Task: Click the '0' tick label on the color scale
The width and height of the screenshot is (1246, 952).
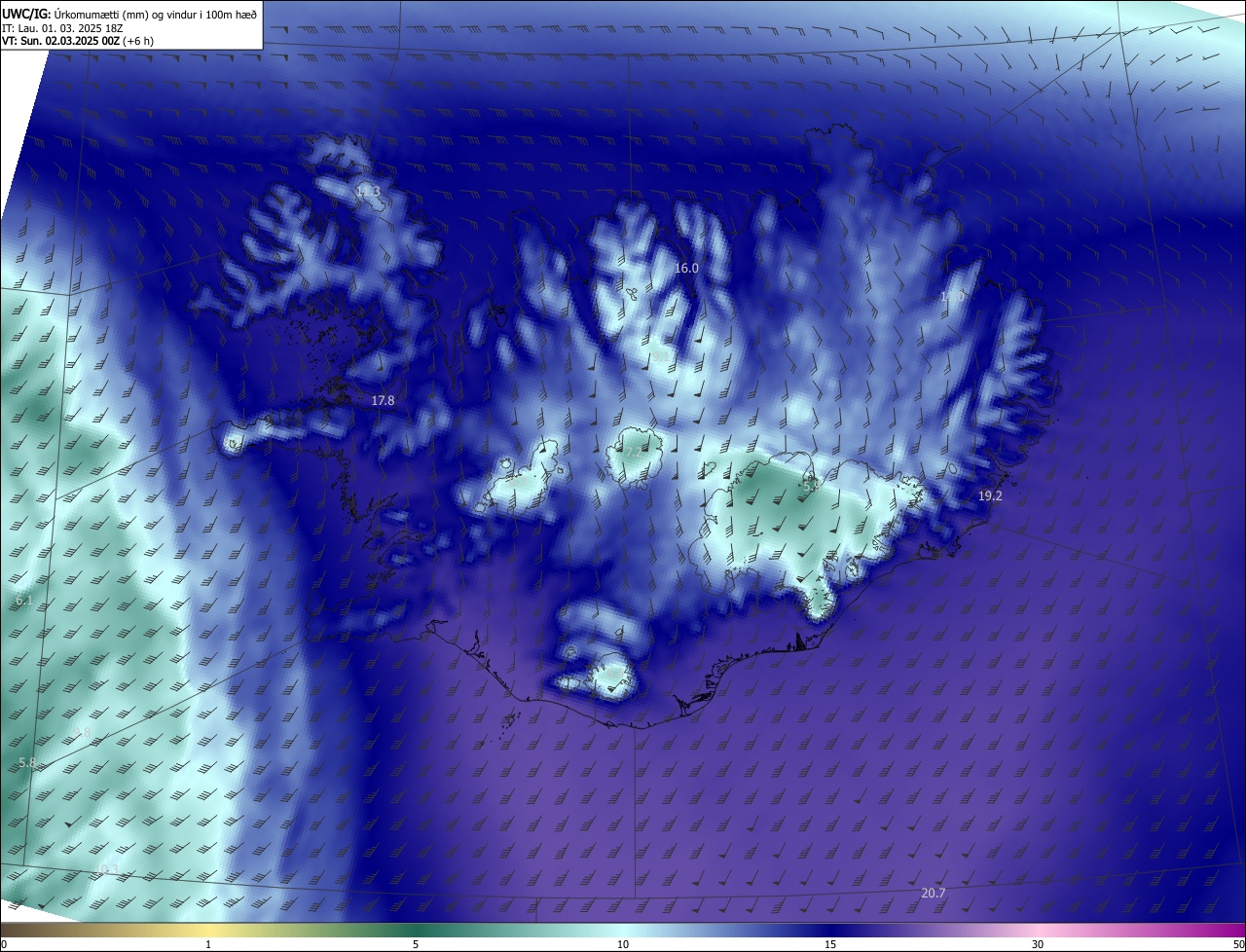Action: [3, 945]
